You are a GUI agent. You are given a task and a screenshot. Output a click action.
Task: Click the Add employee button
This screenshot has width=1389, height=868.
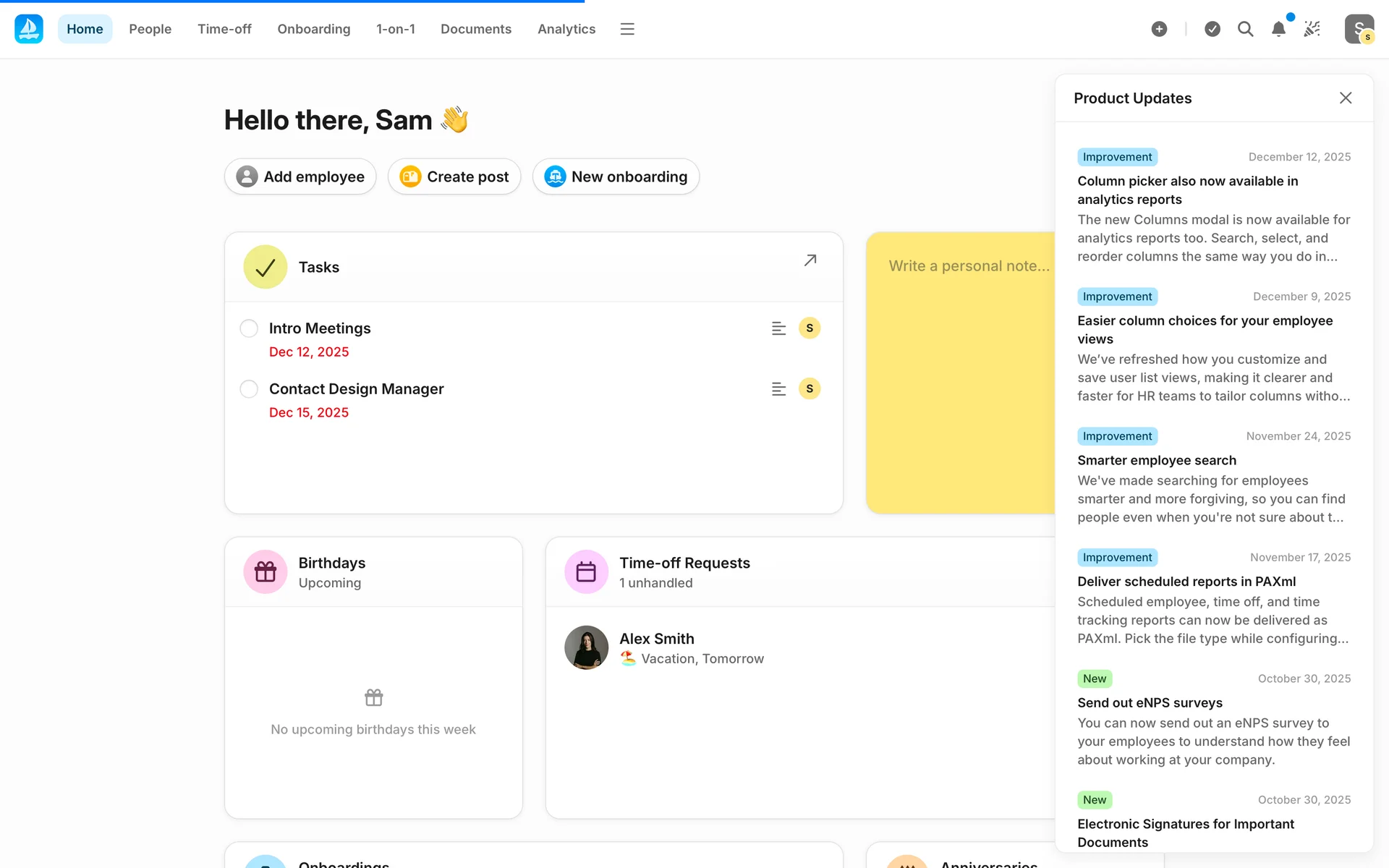[x=300, y=176]
